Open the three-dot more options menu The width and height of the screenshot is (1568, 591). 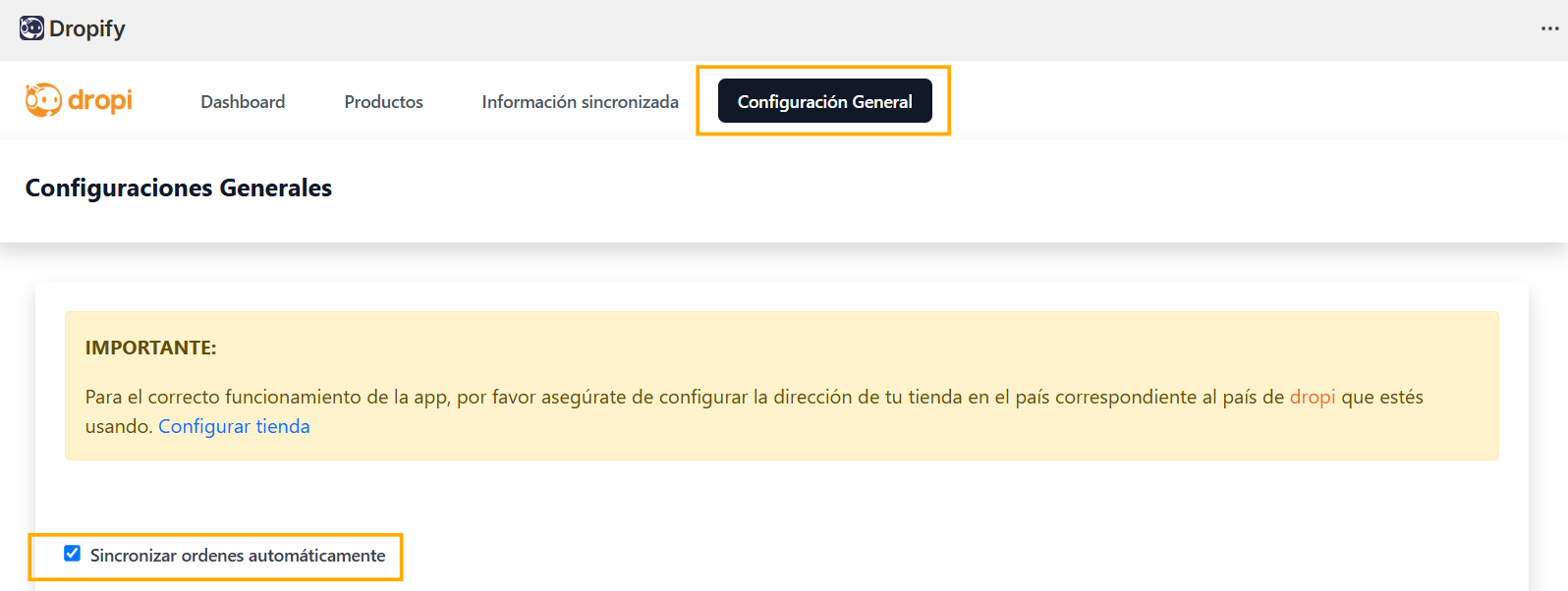pyautogui.click(x=1550, y=28)
